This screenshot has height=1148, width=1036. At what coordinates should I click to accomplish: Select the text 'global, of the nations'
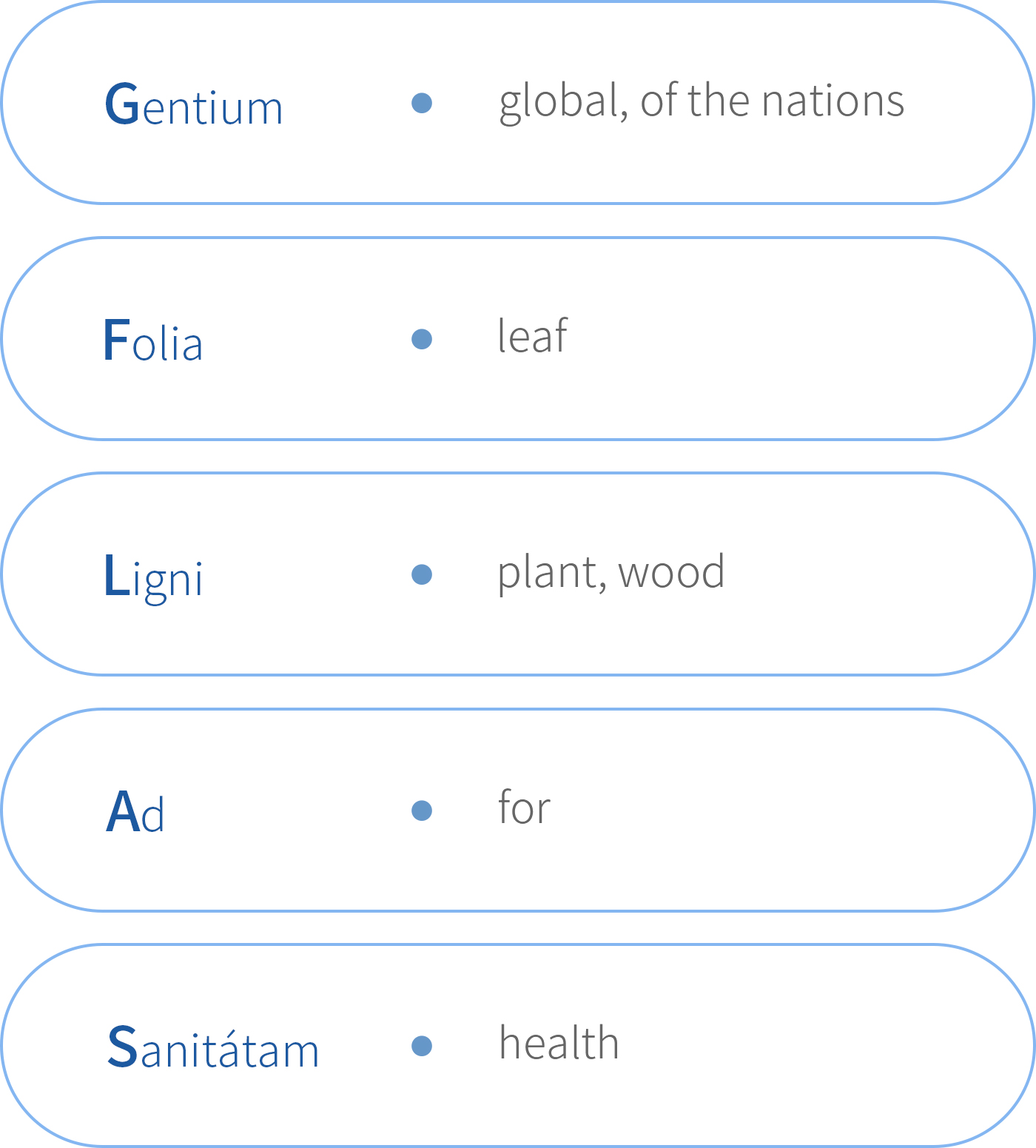point(702,101)
